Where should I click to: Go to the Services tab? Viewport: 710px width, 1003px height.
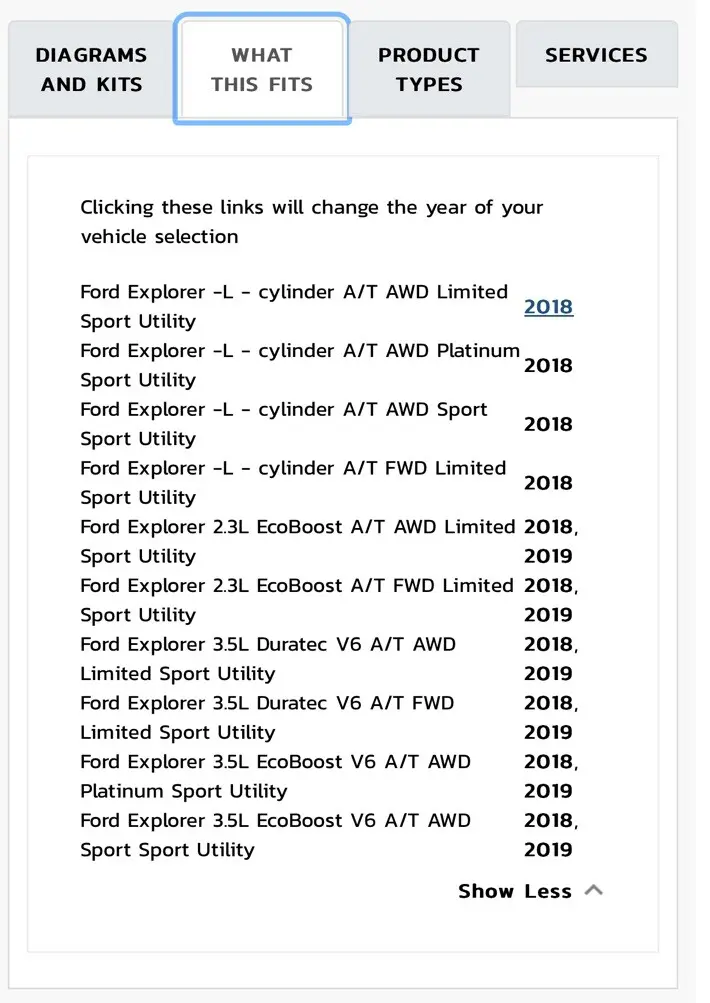[596, 55]
